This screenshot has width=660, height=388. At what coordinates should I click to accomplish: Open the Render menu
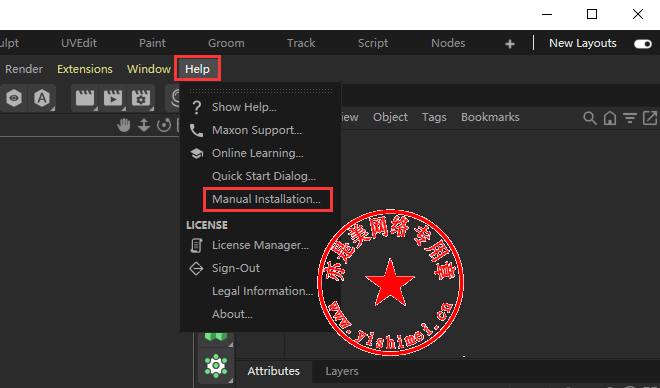tap(24, 69)
